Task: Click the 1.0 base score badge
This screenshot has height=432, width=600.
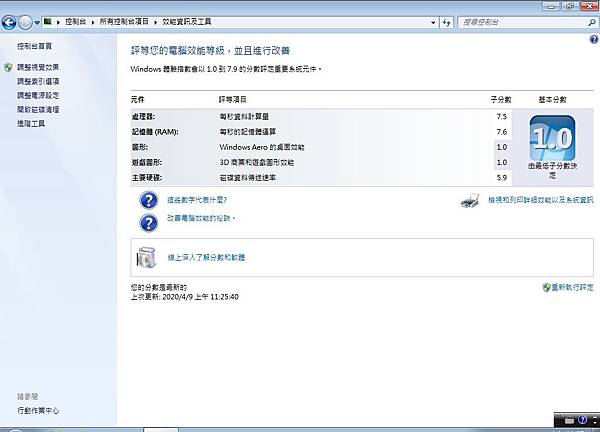Action: coord(552,138)
